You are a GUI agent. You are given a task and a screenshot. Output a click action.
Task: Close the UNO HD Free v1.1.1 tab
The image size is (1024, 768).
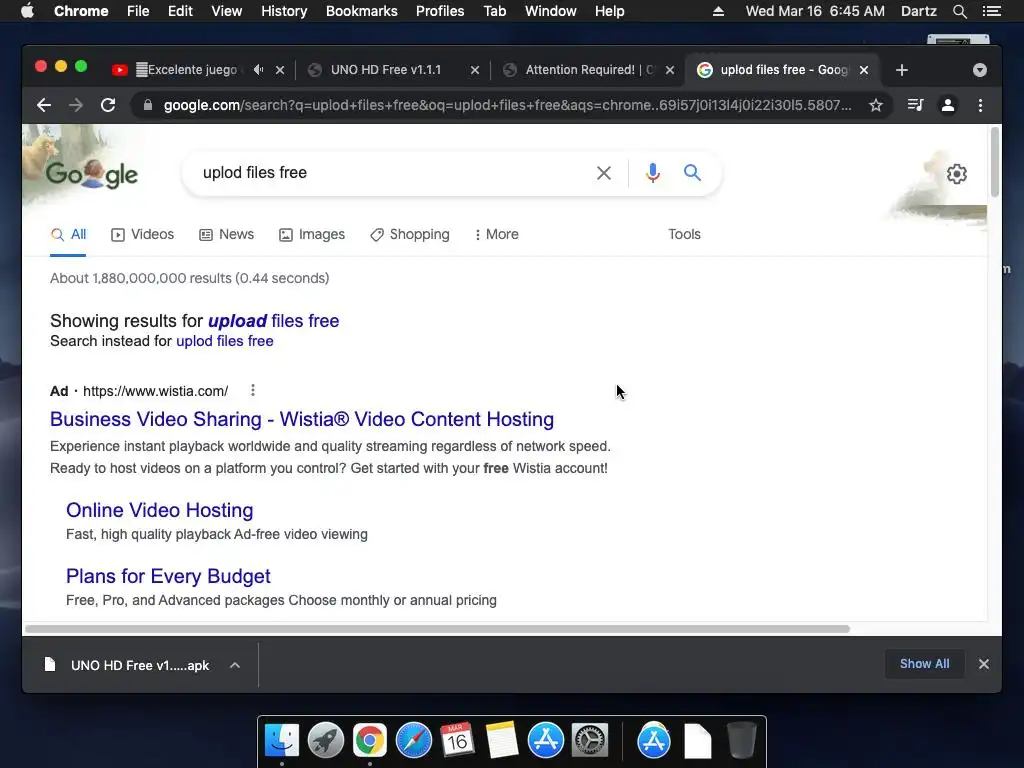(x=475, y=70)
